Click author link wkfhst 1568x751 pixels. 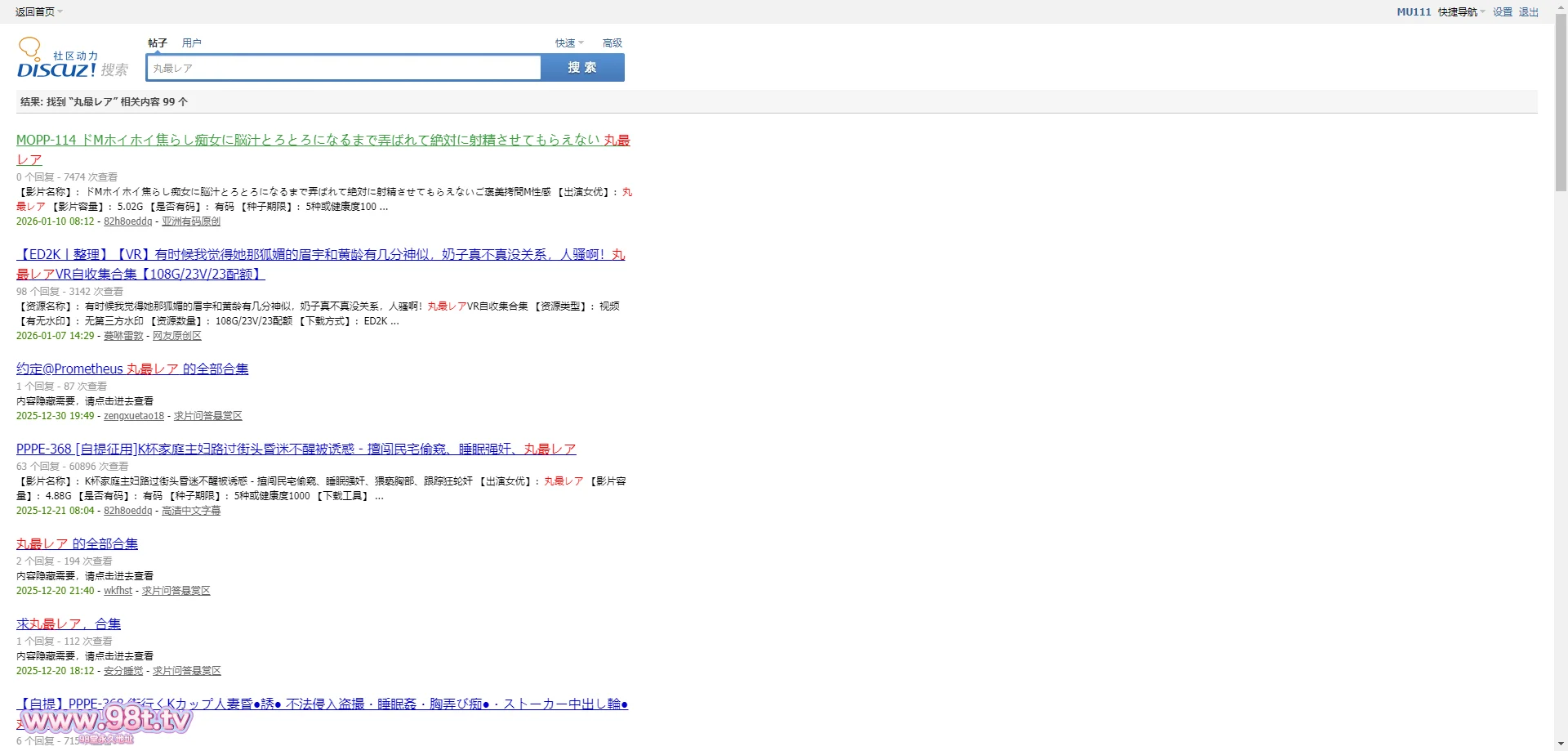click(118, 591)
